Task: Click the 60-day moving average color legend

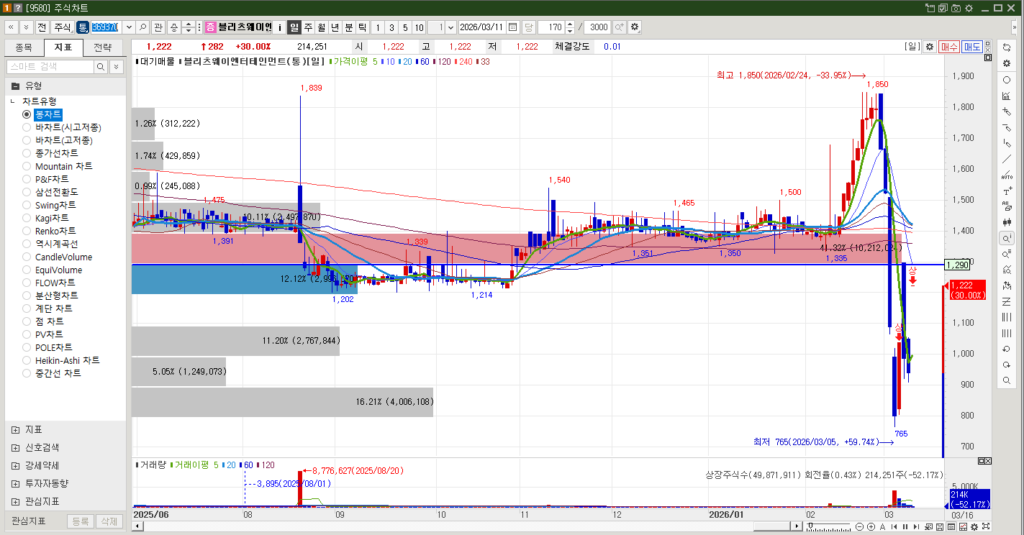Action: pyautogui.click(x=424, y=62)
